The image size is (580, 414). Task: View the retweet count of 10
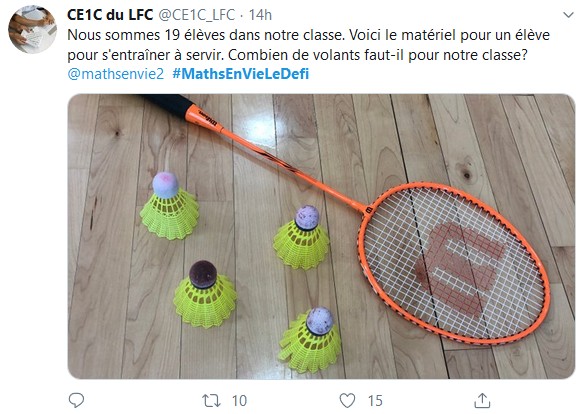pos(239,401)
